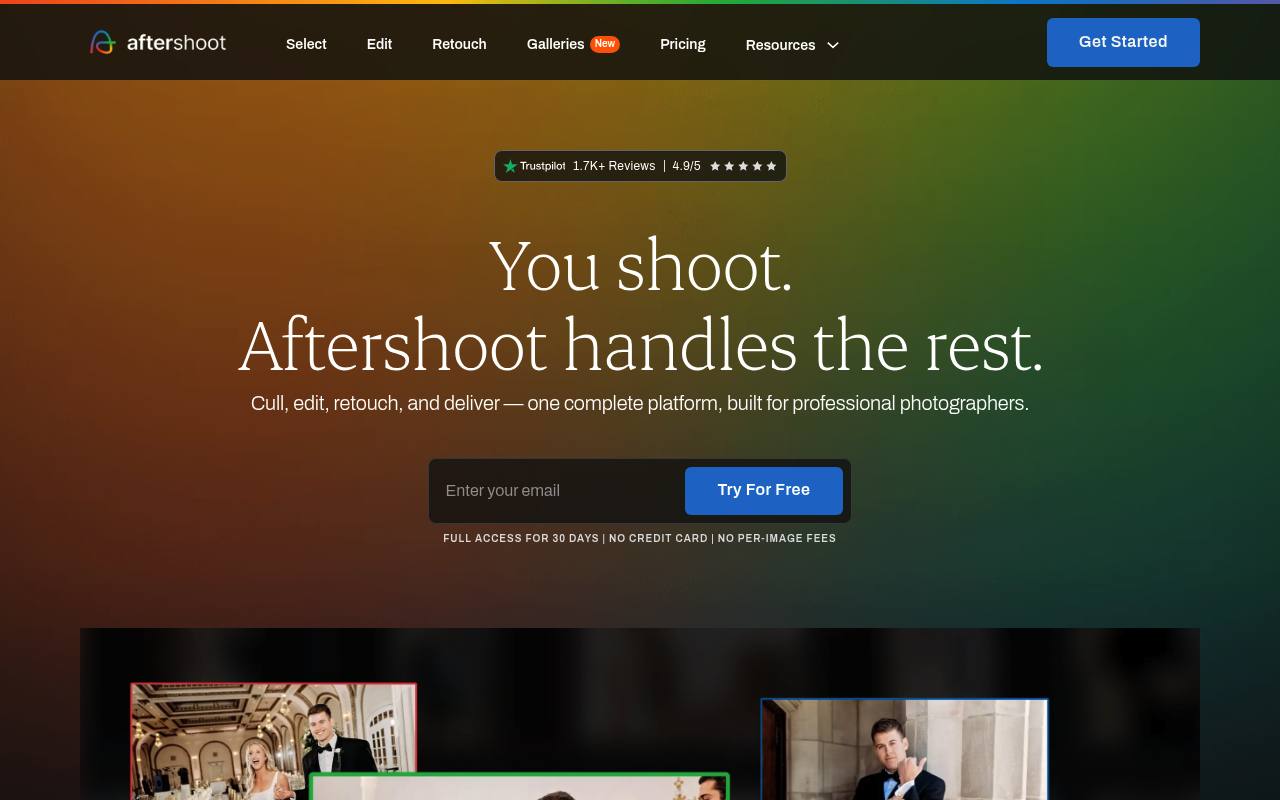Click the 4.9/5 rating text
The image size is (1280, 800).
687,166
